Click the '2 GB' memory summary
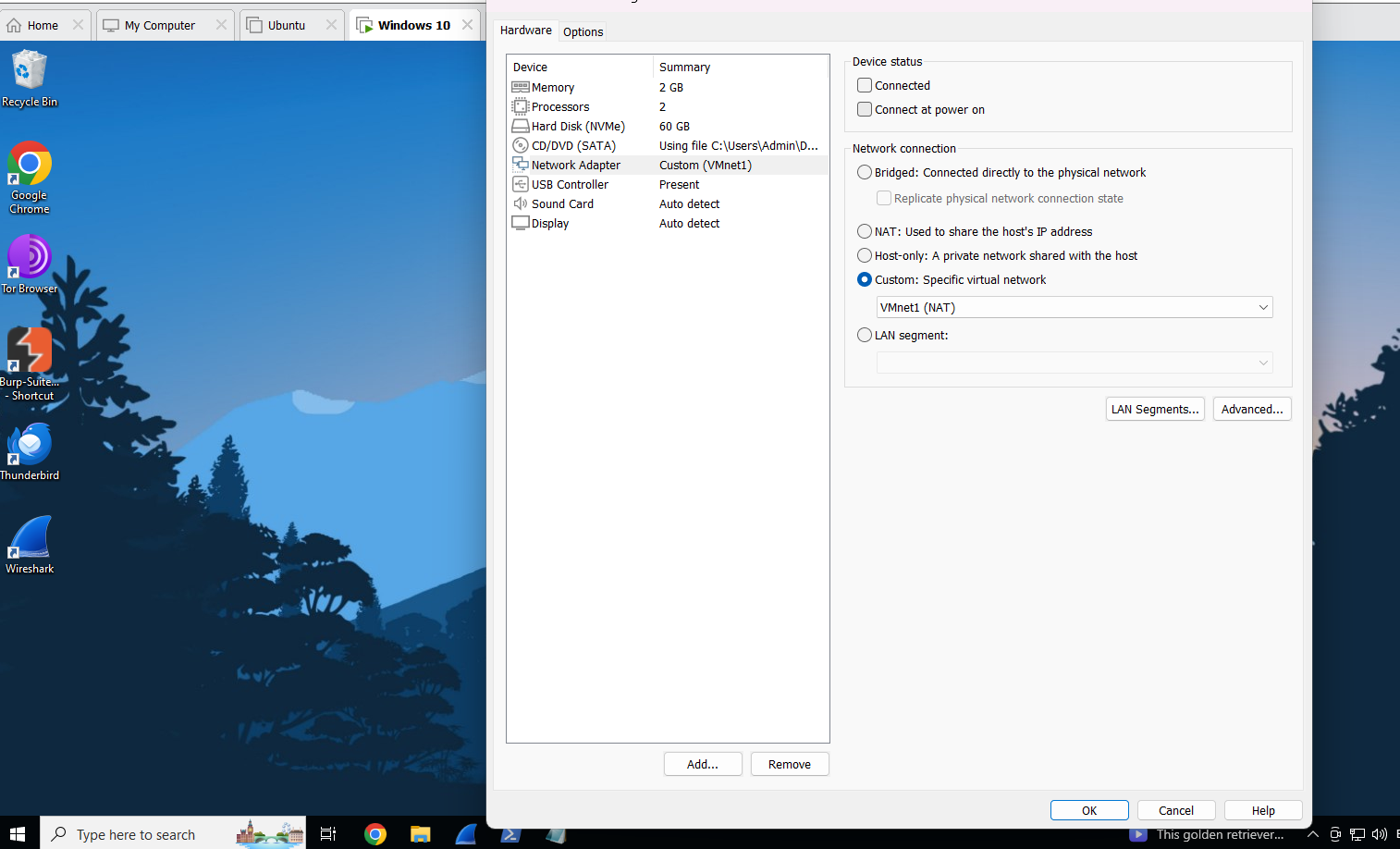The height and width of the screenshot is (849, 1400). 671,87
